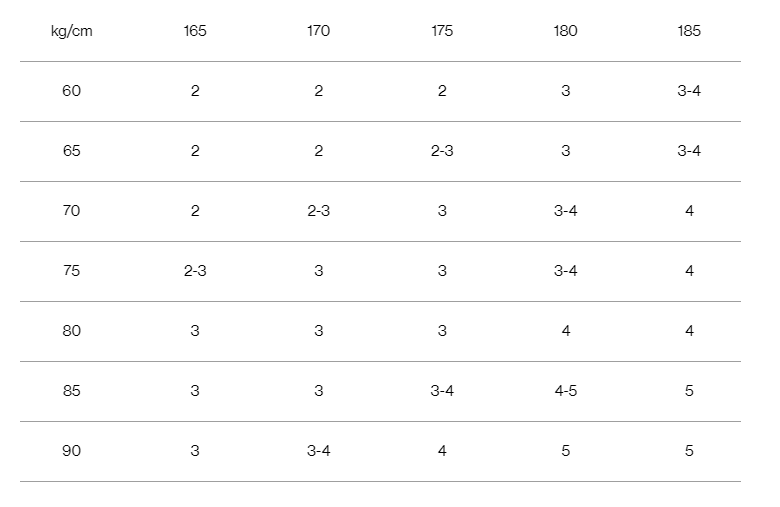Click the 85 kg row label
The image size is (780, 507).
point(71,391)
